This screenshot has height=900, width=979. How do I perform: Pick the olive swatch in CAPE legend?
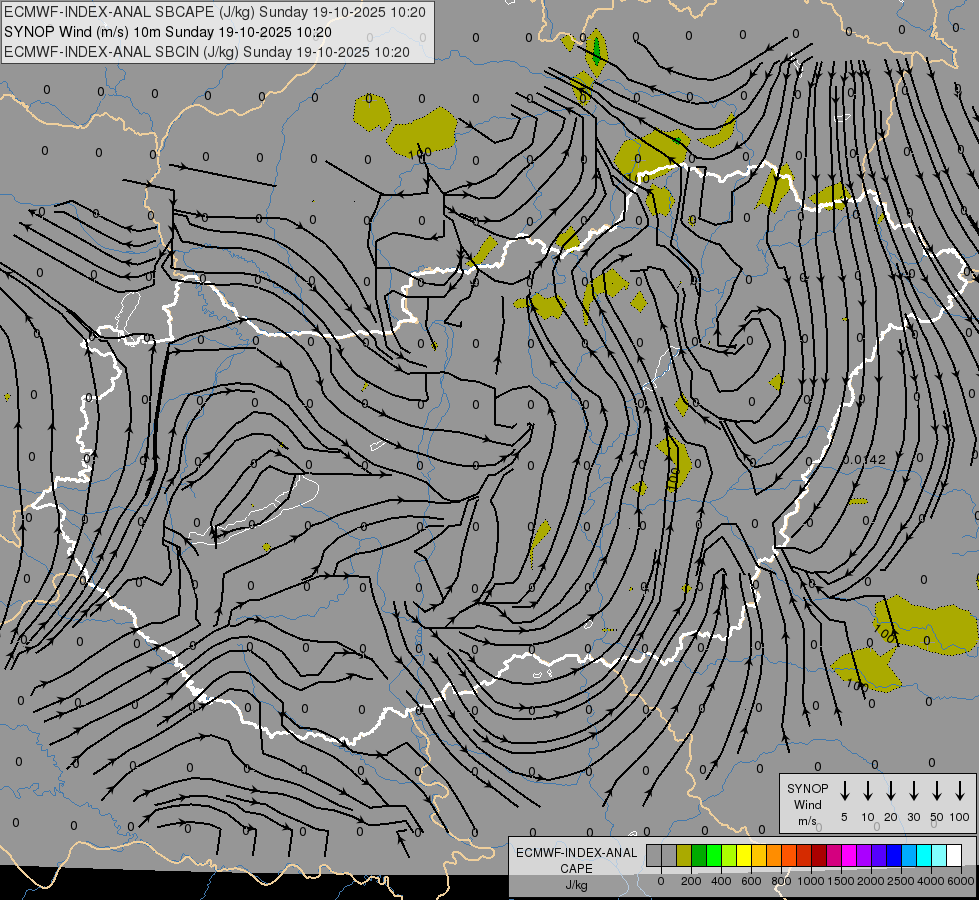[x=684, y=855]
